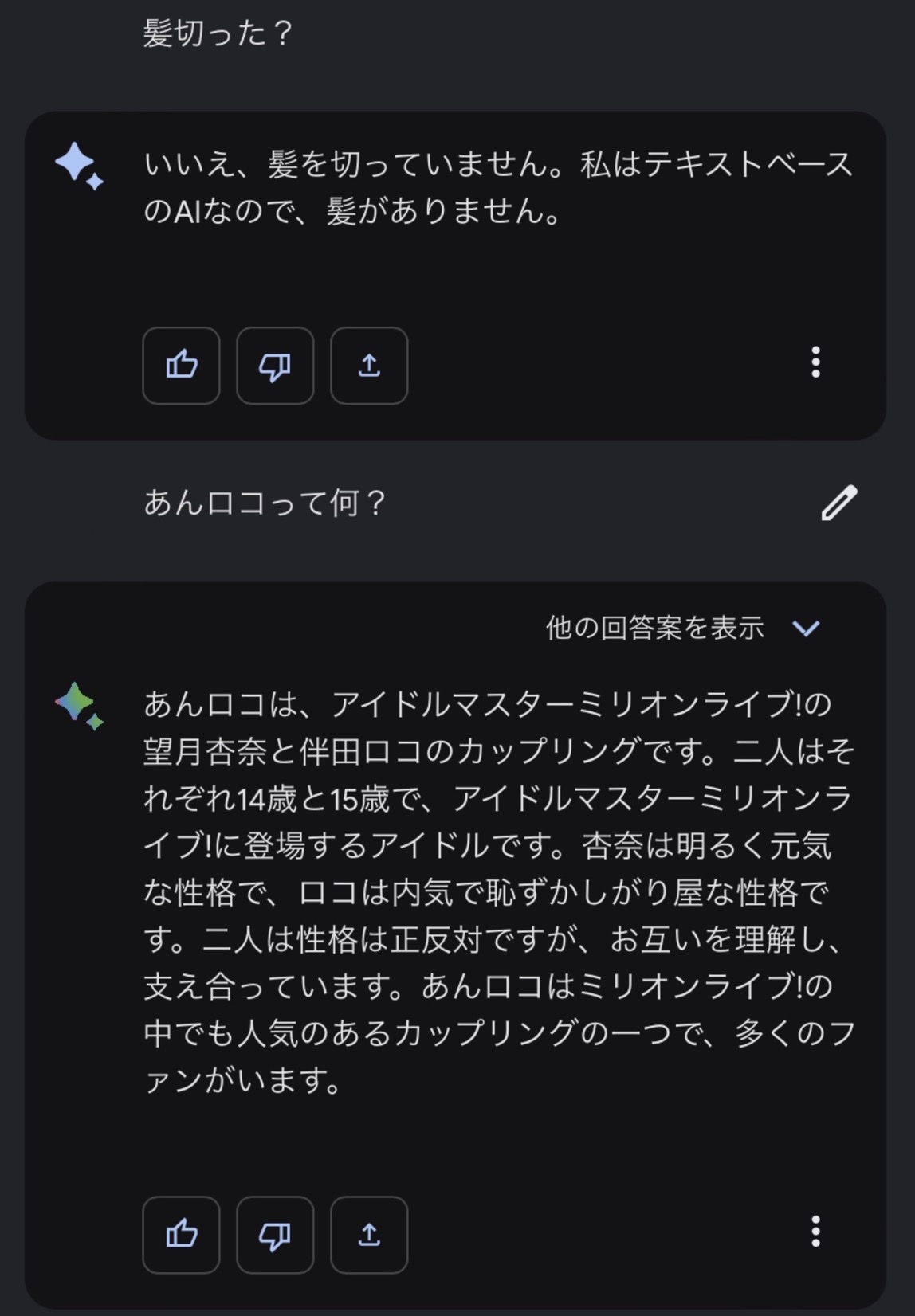Viewport: 915px width, 1316px height.
Task: Click the 望月杏奈と伴田ロコ text line
Action: coord(499,752)
